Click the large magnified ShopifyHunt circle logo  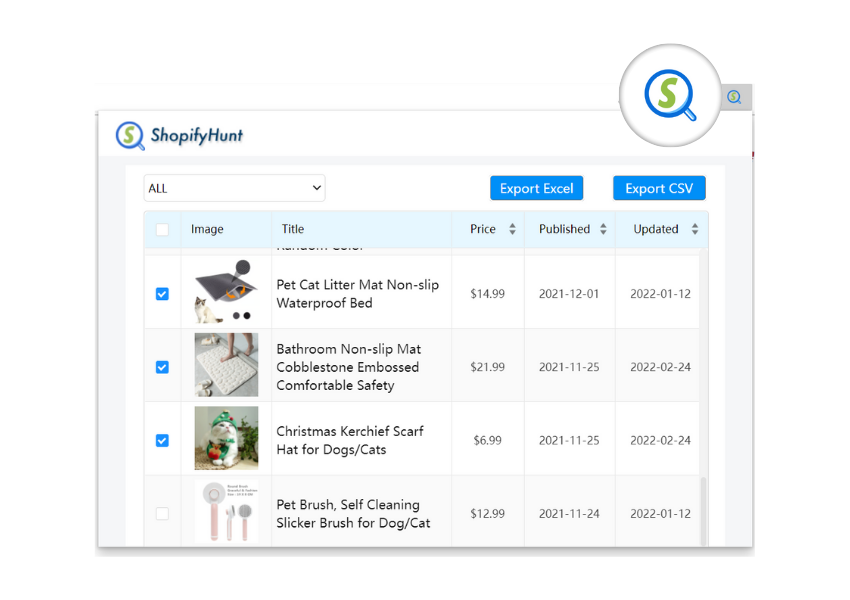(x=671, y=95)
